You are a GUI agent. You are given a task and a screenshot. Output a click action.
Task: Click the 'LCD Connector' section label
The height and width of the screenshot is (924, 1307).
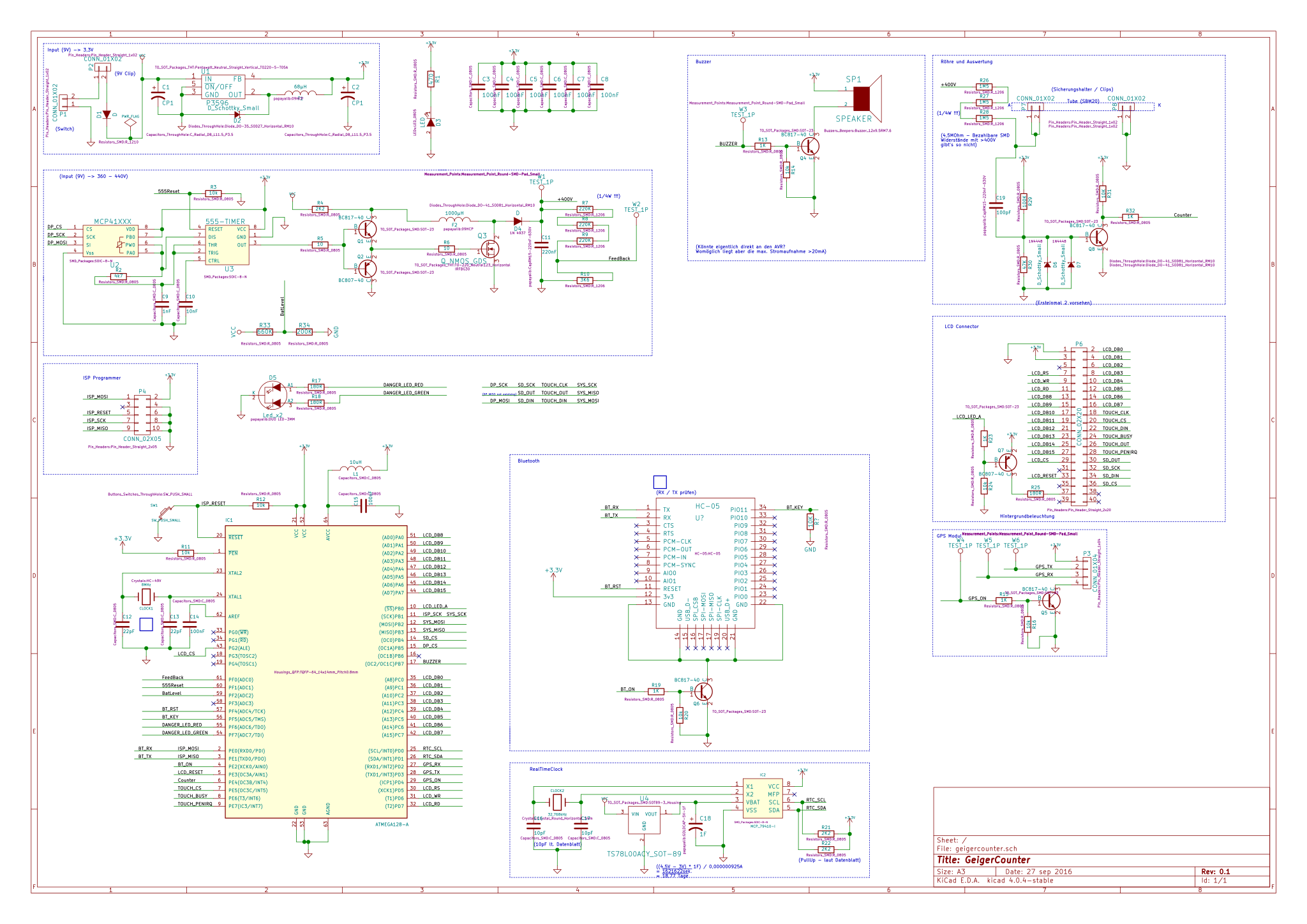[961, 326]
